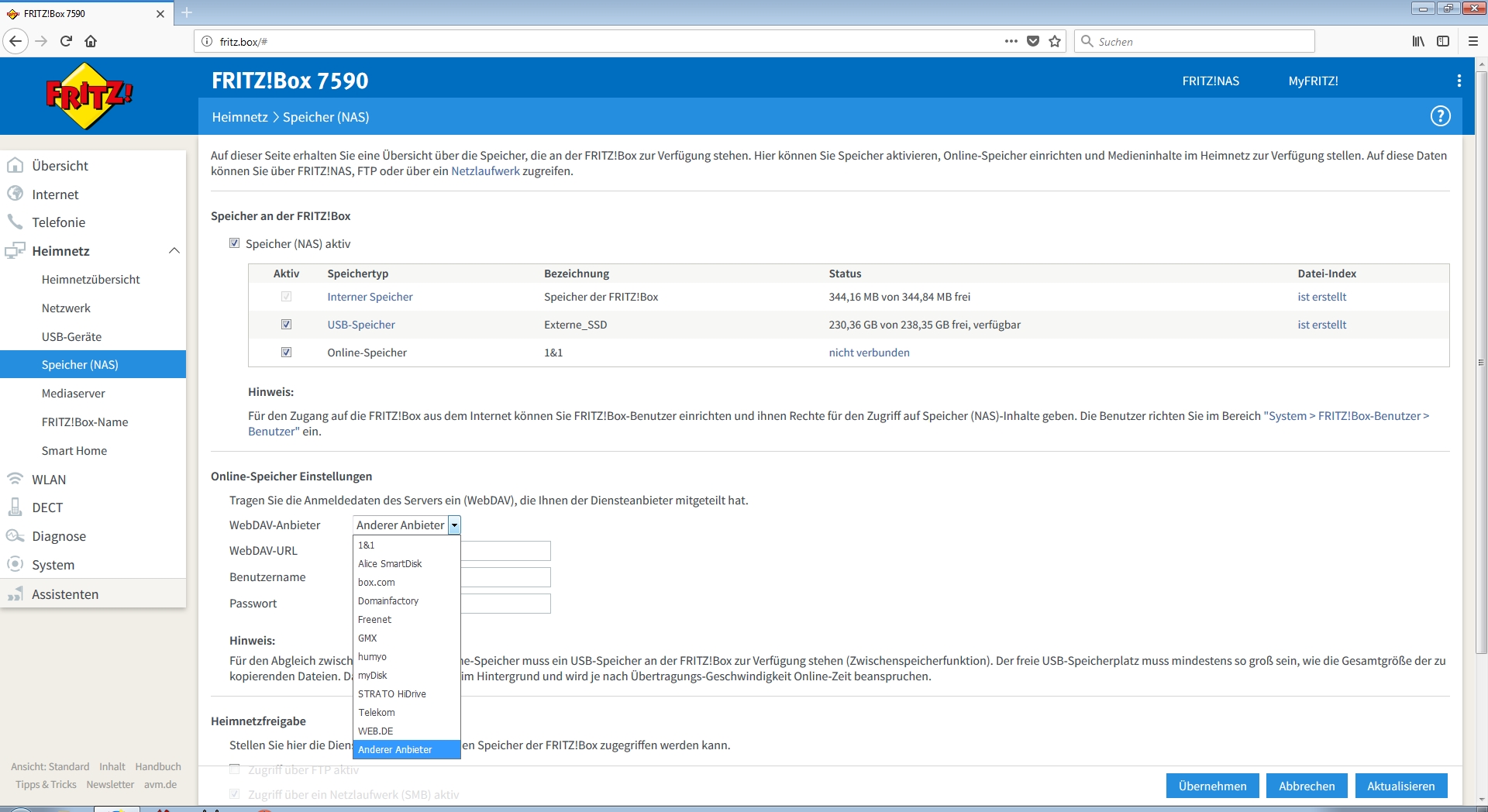
Task: Open the three-dot menu in FRITZ!Box header
Action: (1459, 81)
